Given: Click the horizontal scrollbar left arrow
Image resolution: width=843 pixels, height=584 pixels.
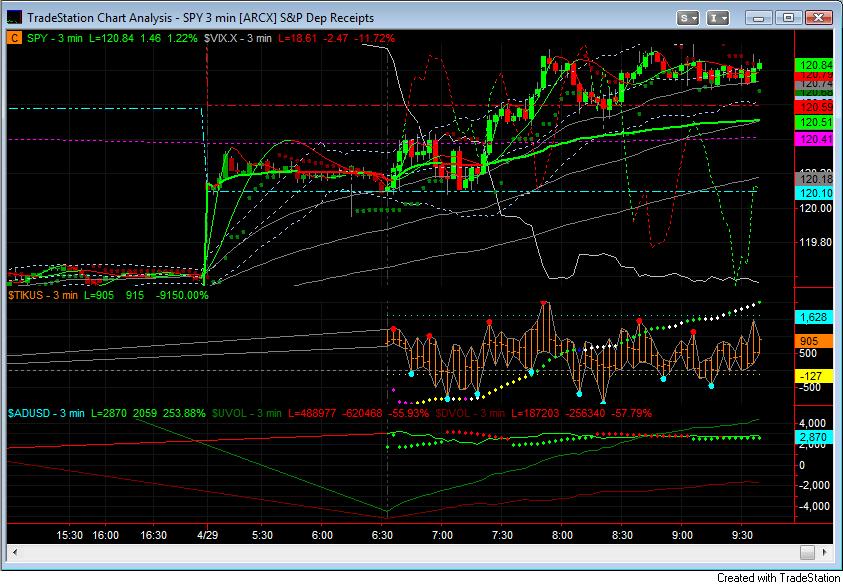Looking at the screenshot, I should (15, 552).
